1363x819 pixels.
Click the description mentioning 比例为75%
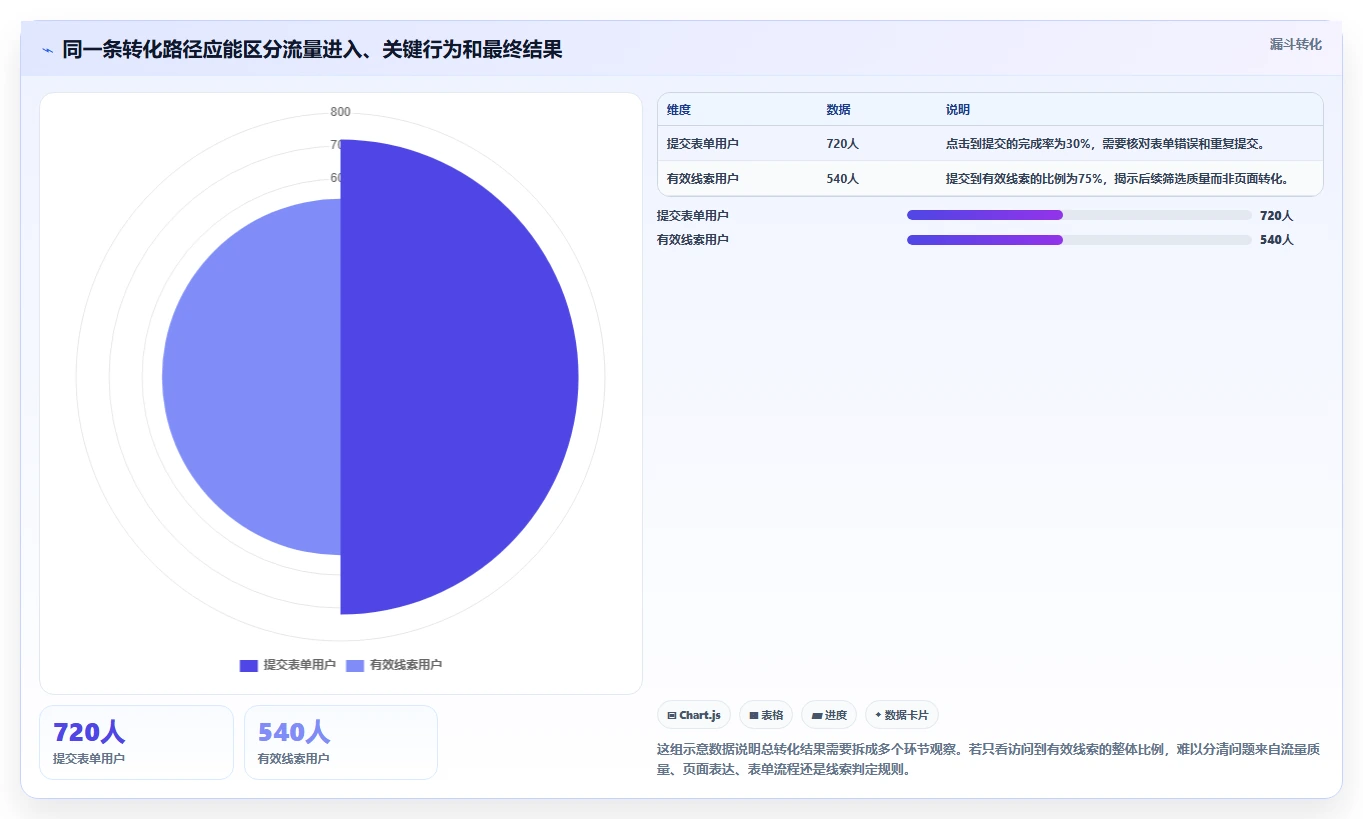pyautogui.click(x=1118, y=179)
